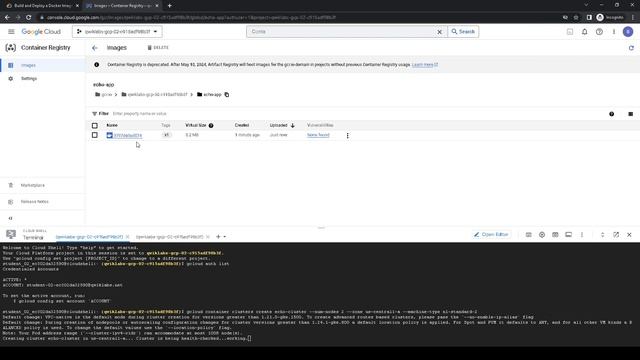Viewport: 640px width, 360px height.
Task: Open the new-tab dropdown arrow in Cloud Shell
Action: point(224,237)
